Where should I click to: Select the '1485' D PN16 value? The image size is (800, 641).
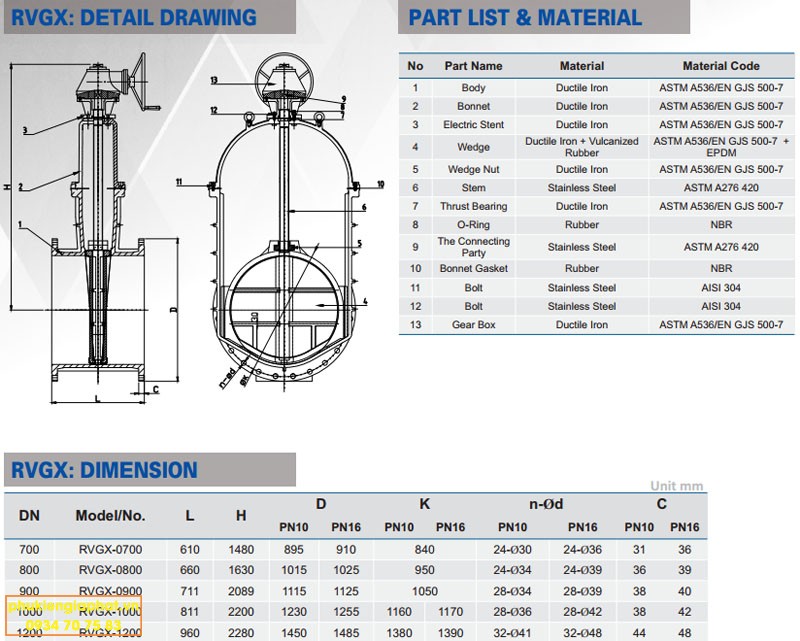click(346, 633)
